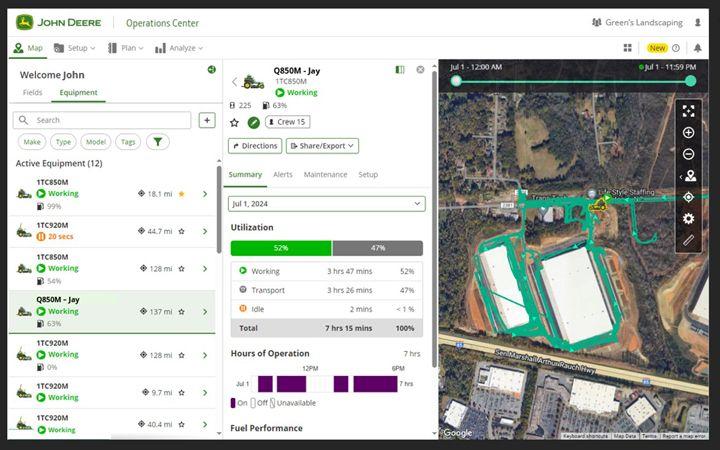The height and width of the screenshot is (450, 720).
Task: Open the user profile icon
Action: pyautogui.click(x=698, y=22)
